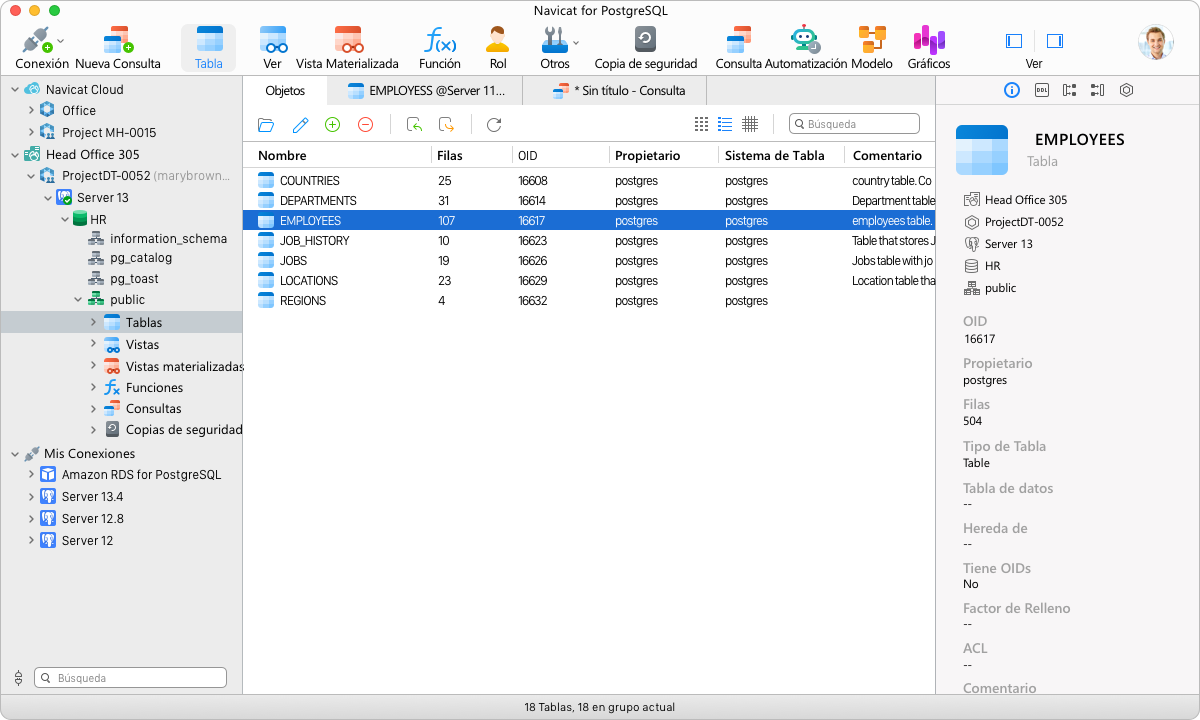Open the Gráficos charts icon
1200x720 pixels.
[x=928, y=41]
